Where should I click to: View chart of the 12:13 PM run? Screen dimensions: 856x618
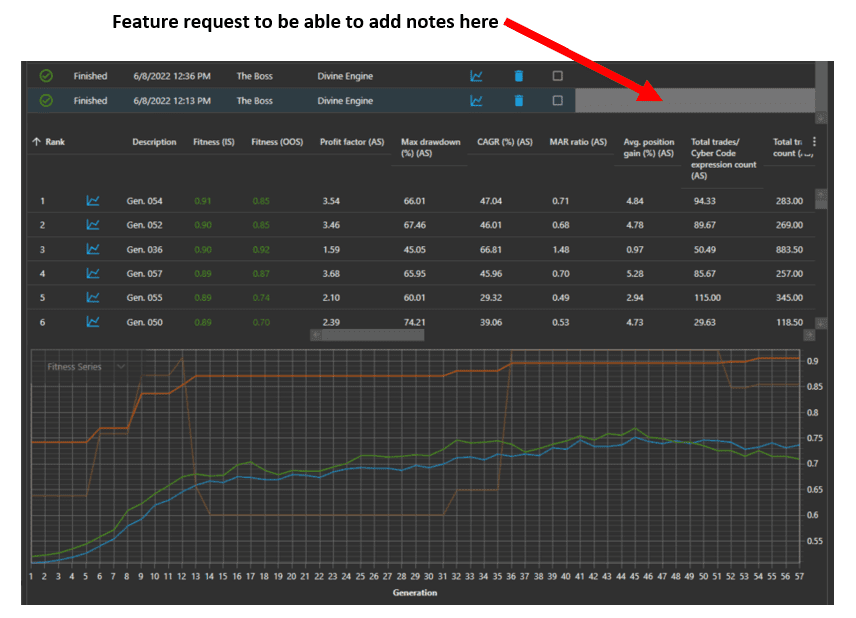(477, 100)
